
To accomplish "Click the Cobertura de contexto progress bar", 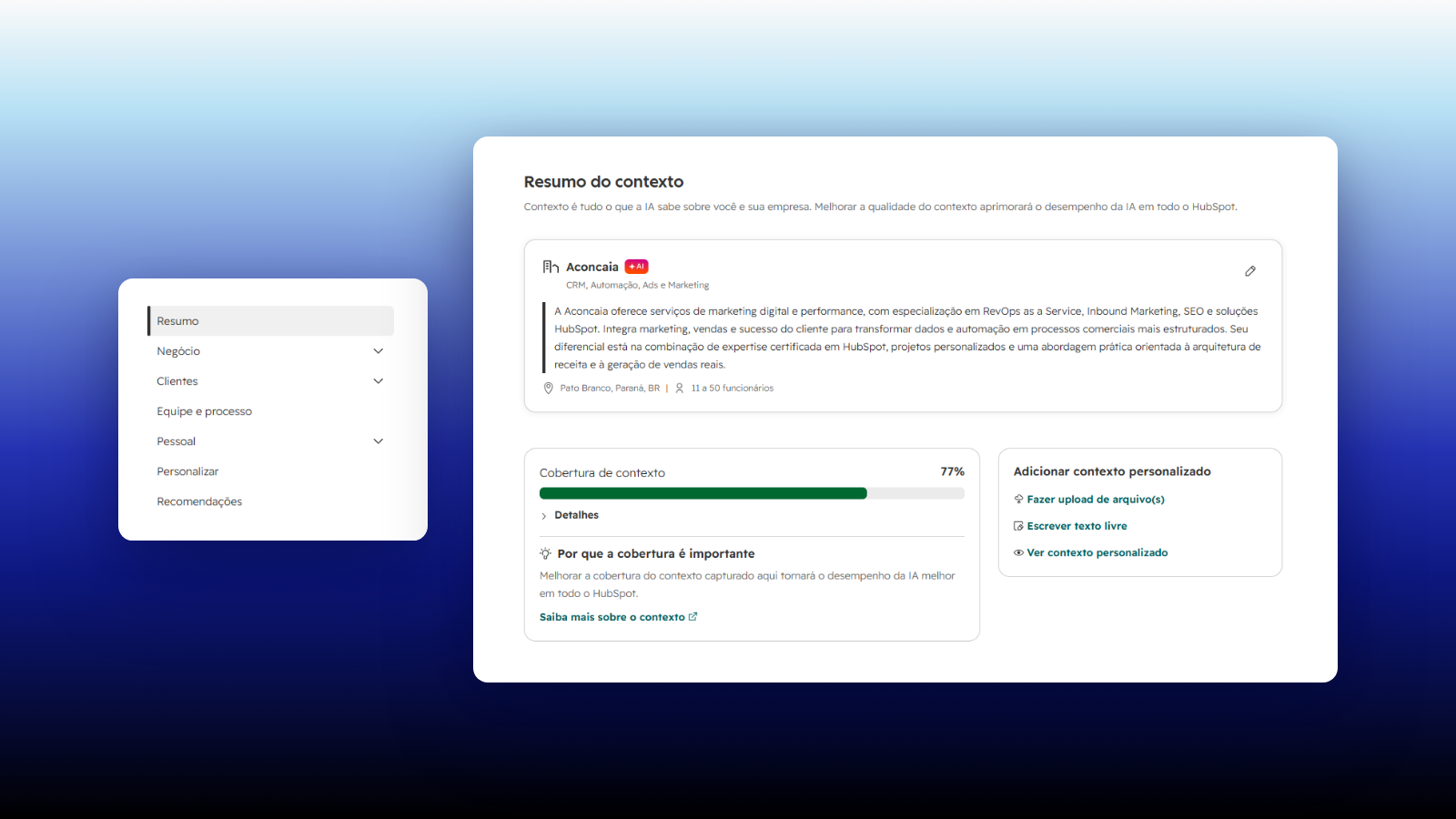I will 752,493.
